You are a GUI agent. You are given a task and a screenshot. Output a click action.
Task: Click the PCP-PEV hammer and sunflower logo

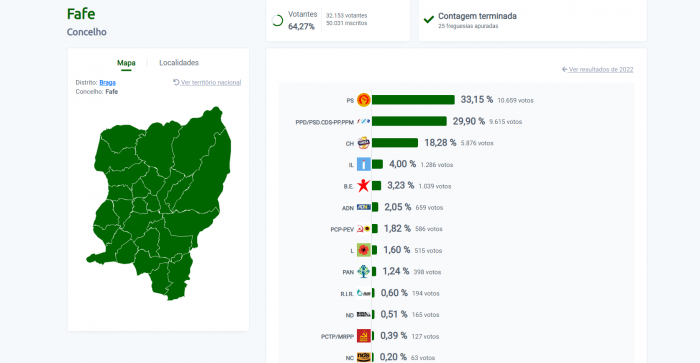tap(363, 229)
